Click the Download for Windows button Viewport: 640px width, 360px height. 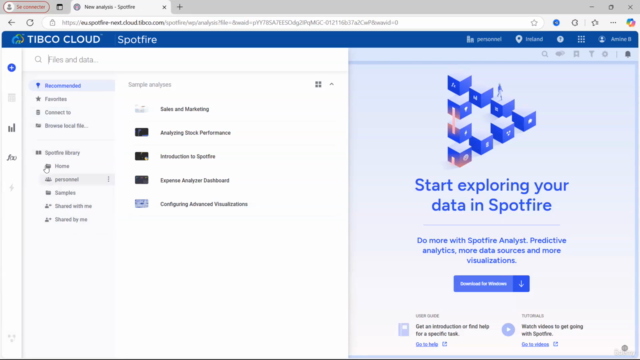click(x=483, y=284)
